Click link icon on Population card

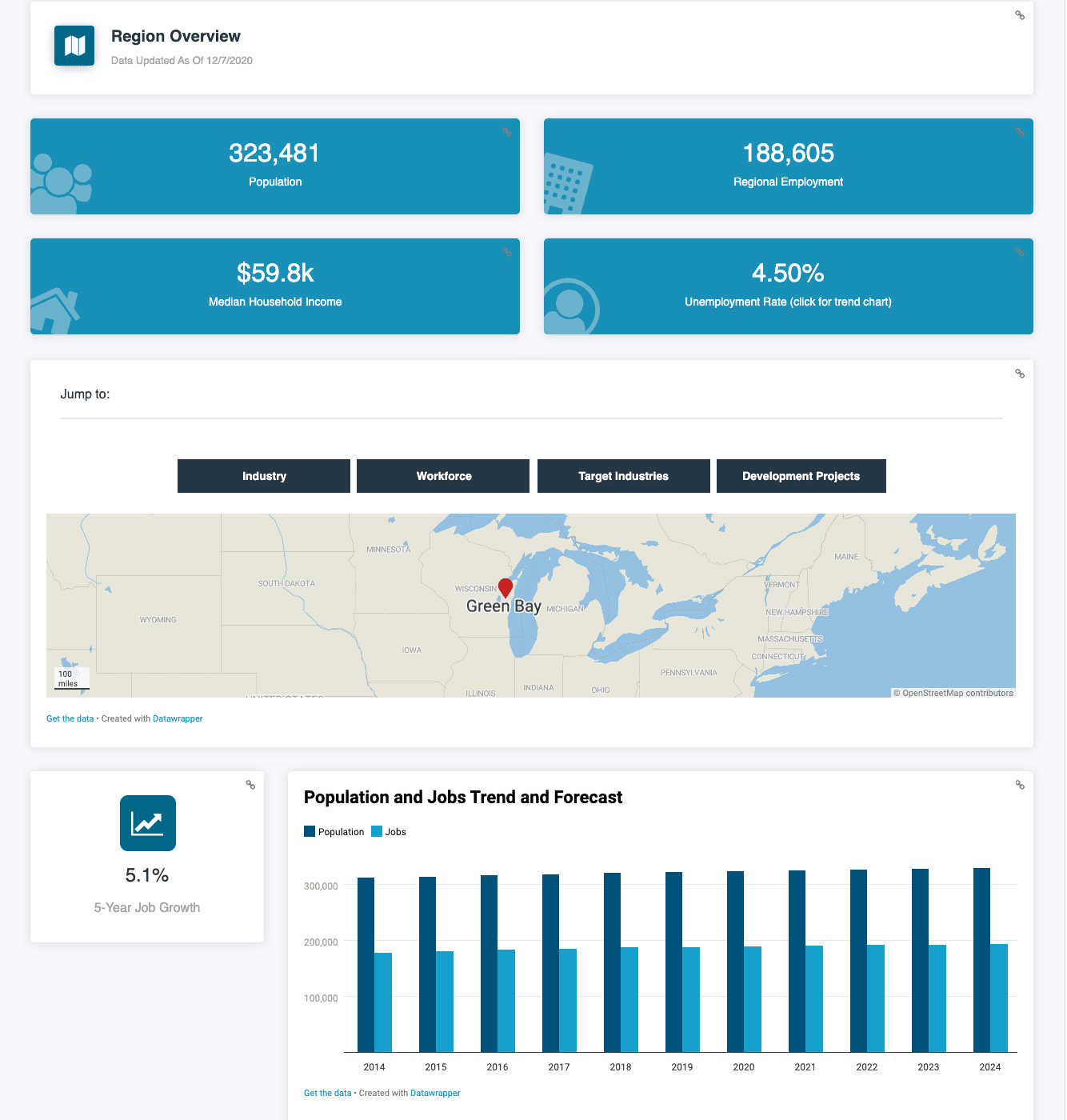[506, 132]
